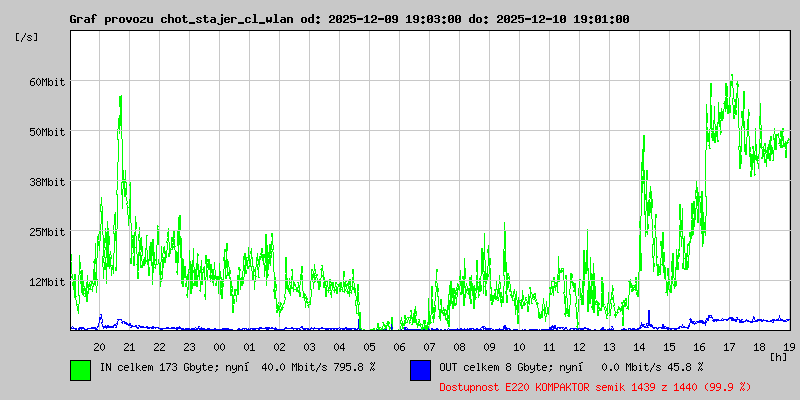Click the '11' hour label on x-axis

click(x=549, y=347)
